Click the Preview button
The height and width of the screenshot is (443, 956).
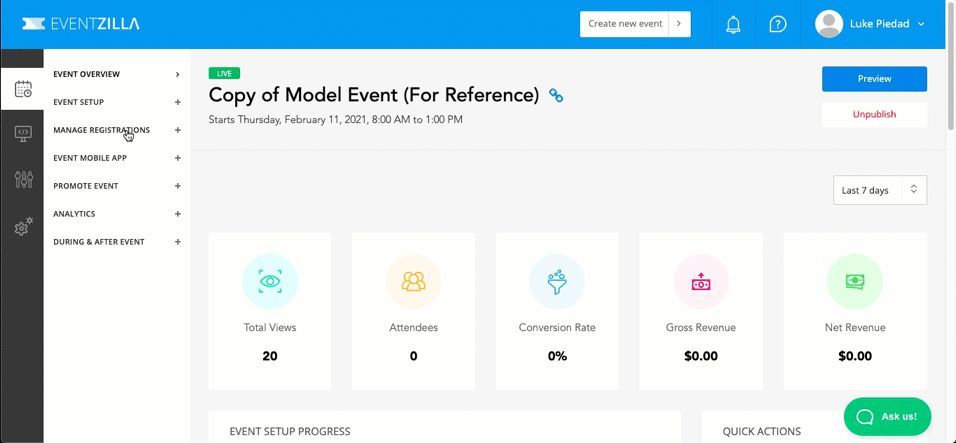coord(874,79)
